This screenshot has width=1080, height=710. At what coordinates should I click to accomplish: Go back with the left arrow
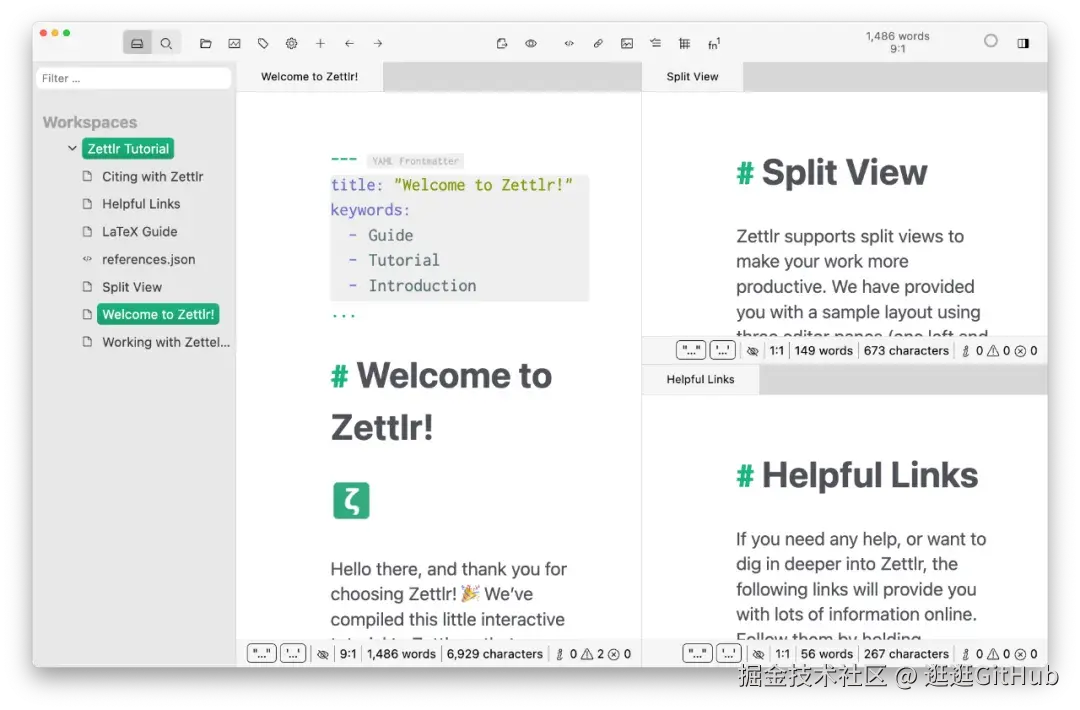click(x=349, y=43)
